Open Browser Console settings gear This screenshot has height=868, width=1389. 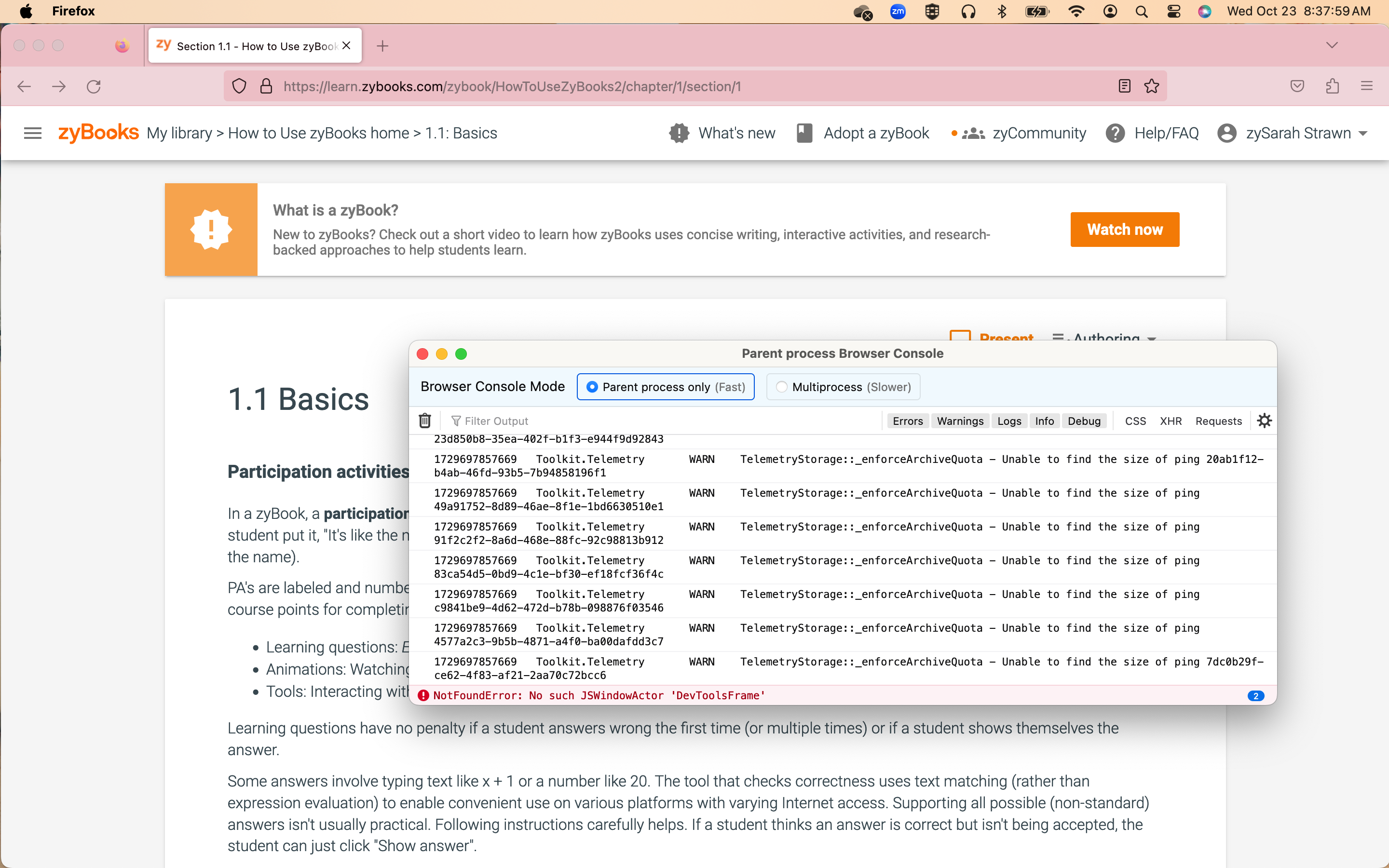pyautogui.click(x=1265, y=421)
